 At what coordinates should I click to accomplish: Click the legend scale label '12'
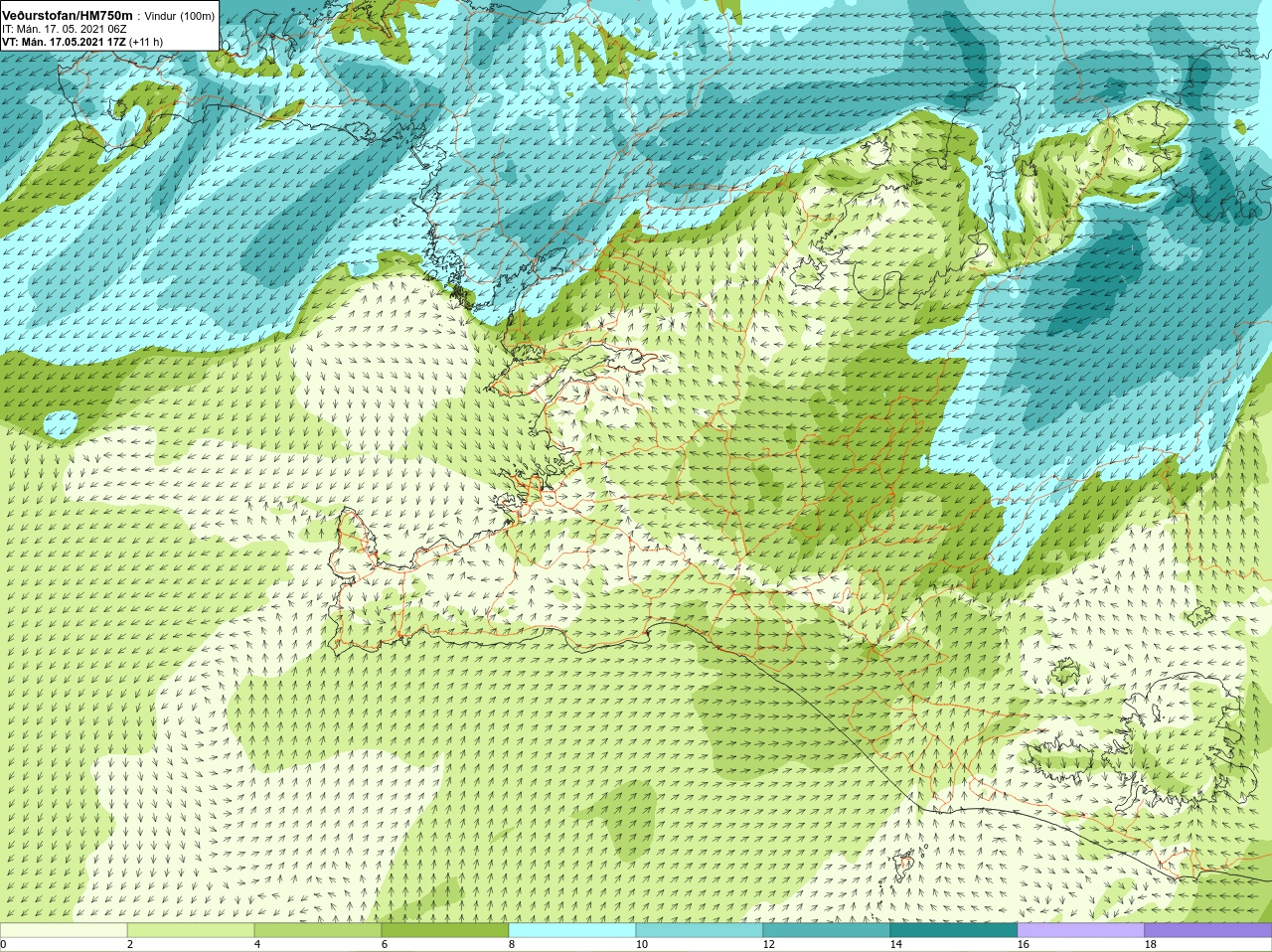[769, 944]
